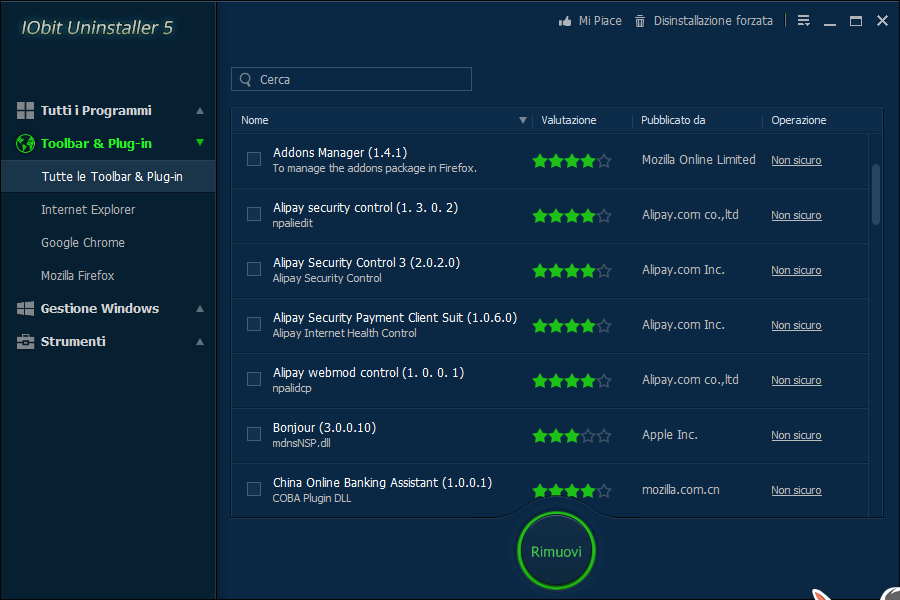Click the magnifier icon in search box
900x600 pixels.
click(x=246, y=79)
